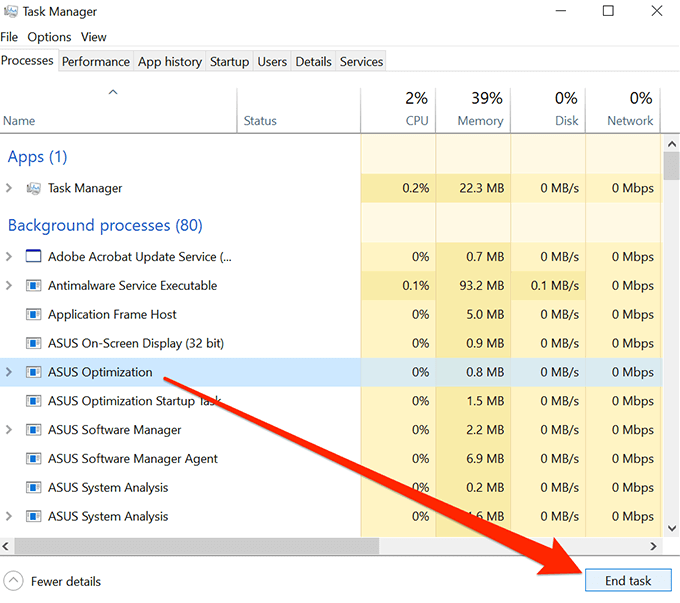Click the ASUS Optimization Startup Task icon
This screenshot has height=603, width=680.
click(33, 401)
